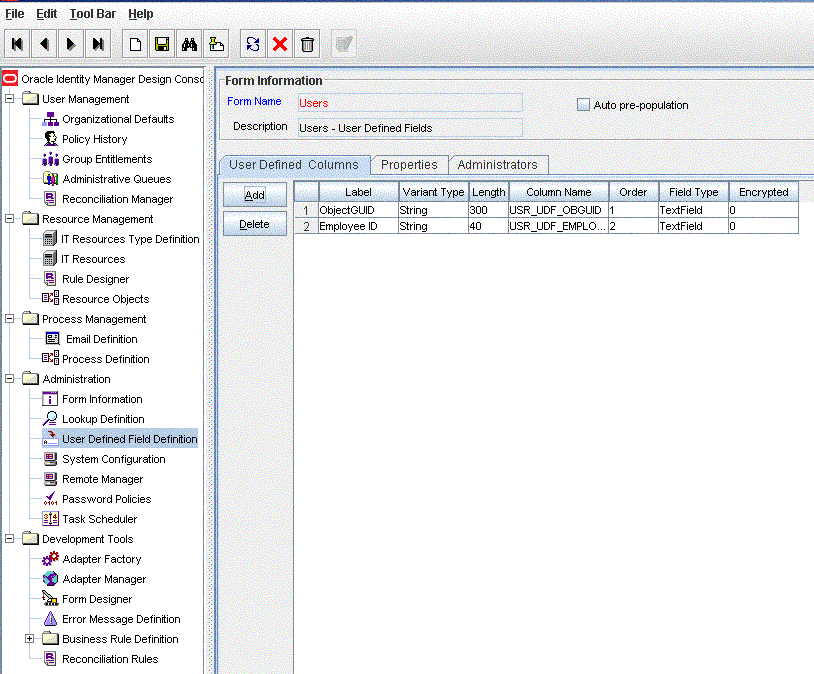
Task: Click the refresh arrows toolbar icon
Action: 253,44
